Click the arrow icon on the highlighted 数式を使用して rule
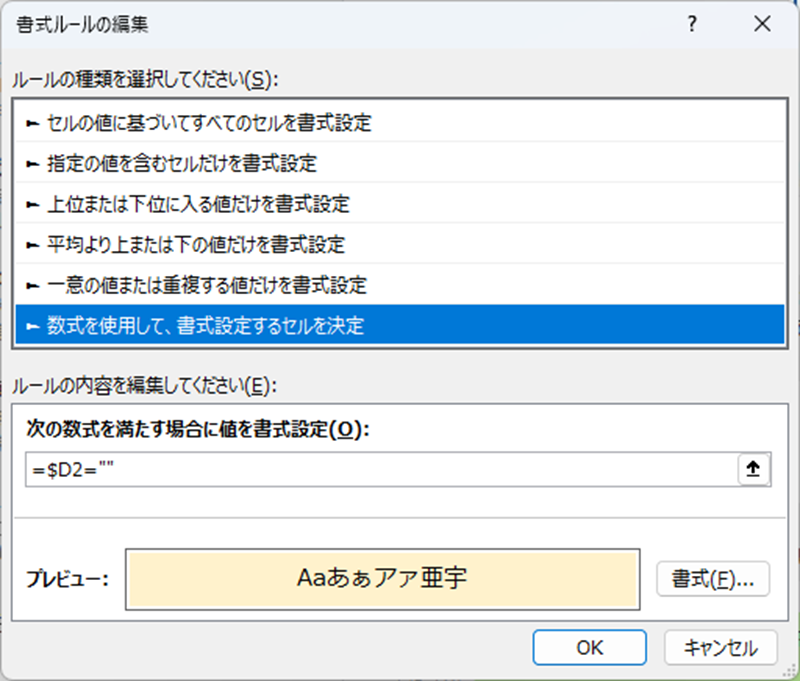Image resolution: width=800 pixels, height=681 pixels. click(x=30, y=324)
